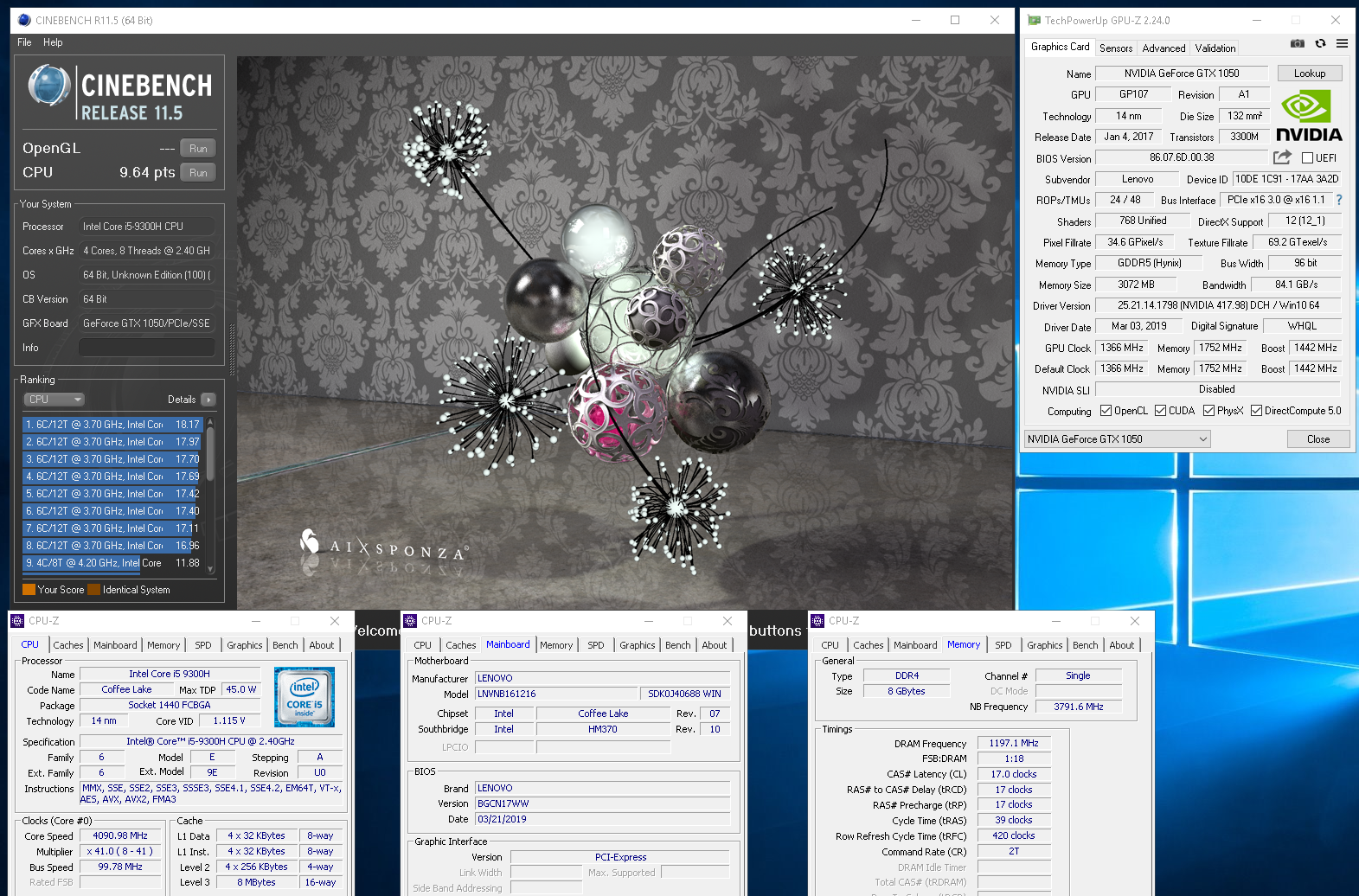
Task: Switch to GPU-Z Validation tab
Action: pos(1215,48)
